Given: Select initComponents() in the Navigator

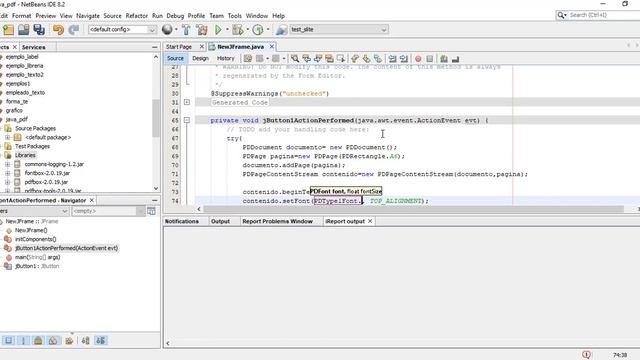Looking at the screenshot, I should (x=36, y=239).
